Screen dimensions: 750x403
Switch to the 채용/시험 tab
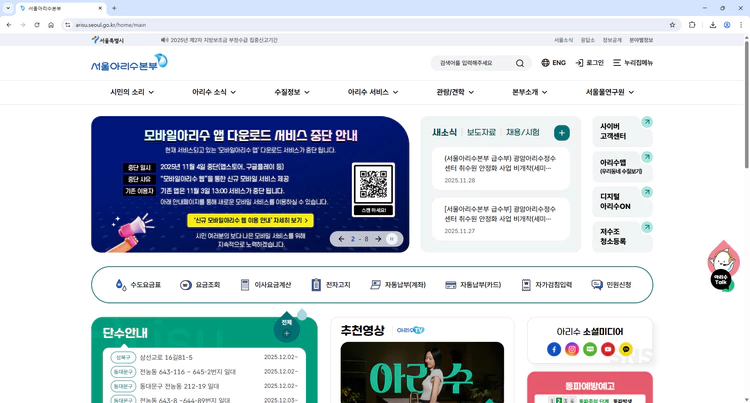tap(522, 132)
